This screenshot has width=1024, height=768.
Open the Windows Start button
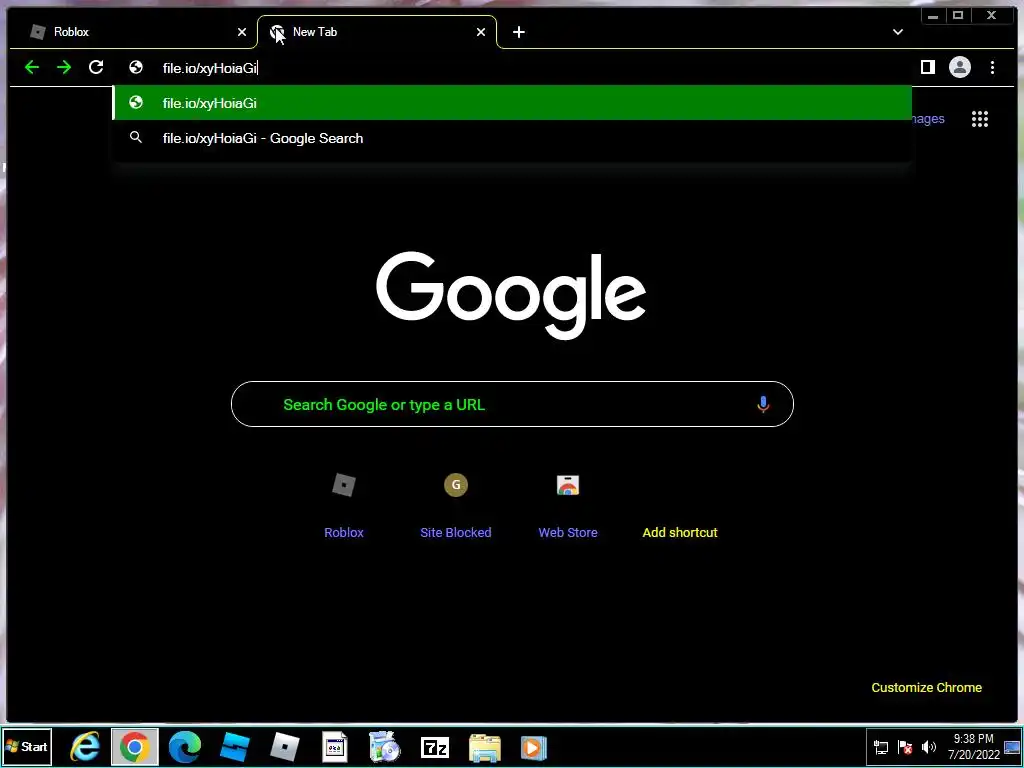tap(27, 746)
